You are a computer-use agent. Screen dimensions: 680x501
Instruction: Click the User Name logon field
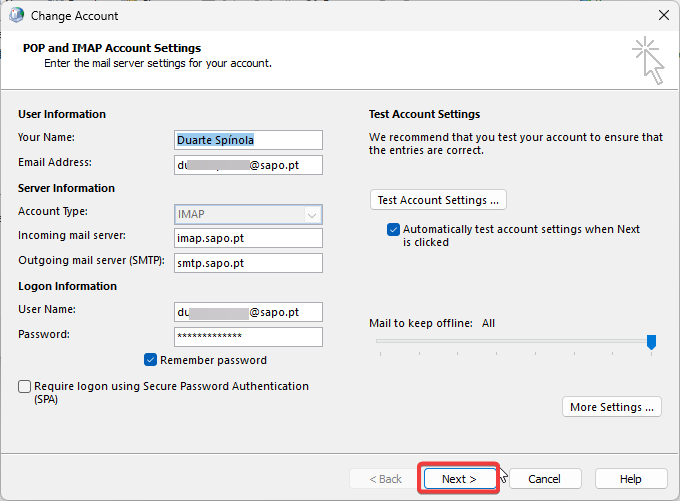(x=248, y=312)
